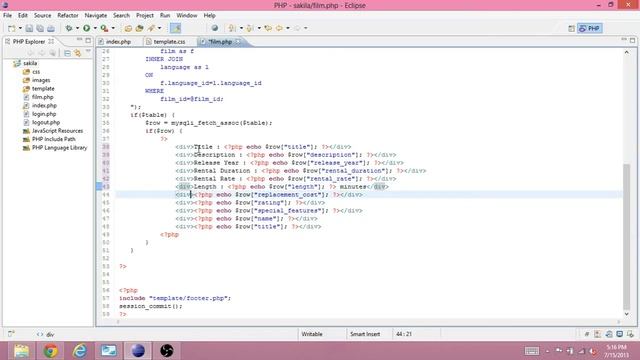Click the External Tools run icon
This screenshot has height=360, width=640.
click(104, 28)
